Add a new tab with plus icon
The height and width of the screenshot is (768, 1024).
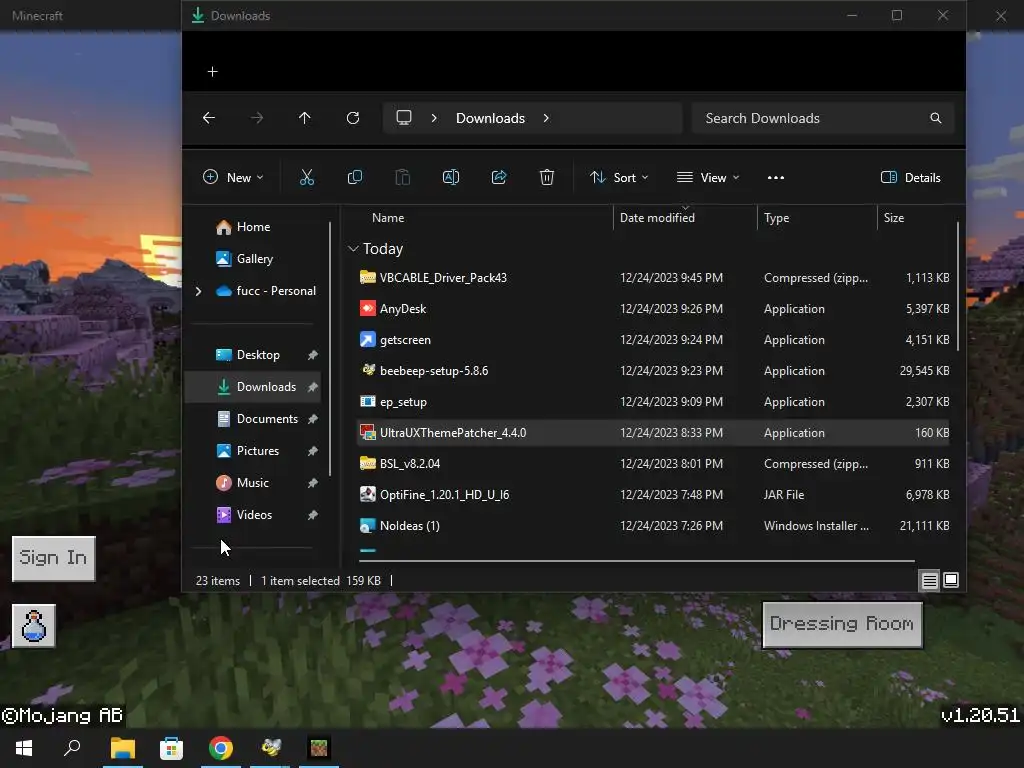(x=212, y=71)
